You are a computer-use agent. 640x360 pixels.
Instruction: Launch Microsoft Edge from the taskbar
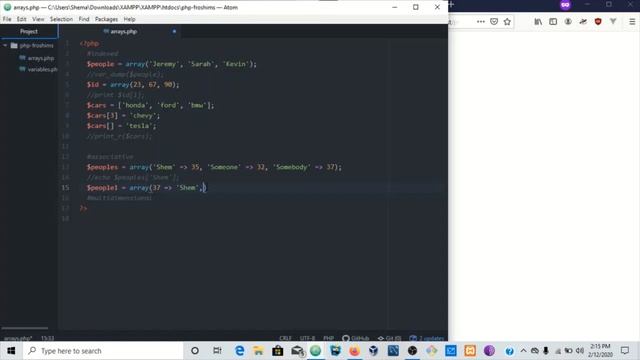click(239, 351)
